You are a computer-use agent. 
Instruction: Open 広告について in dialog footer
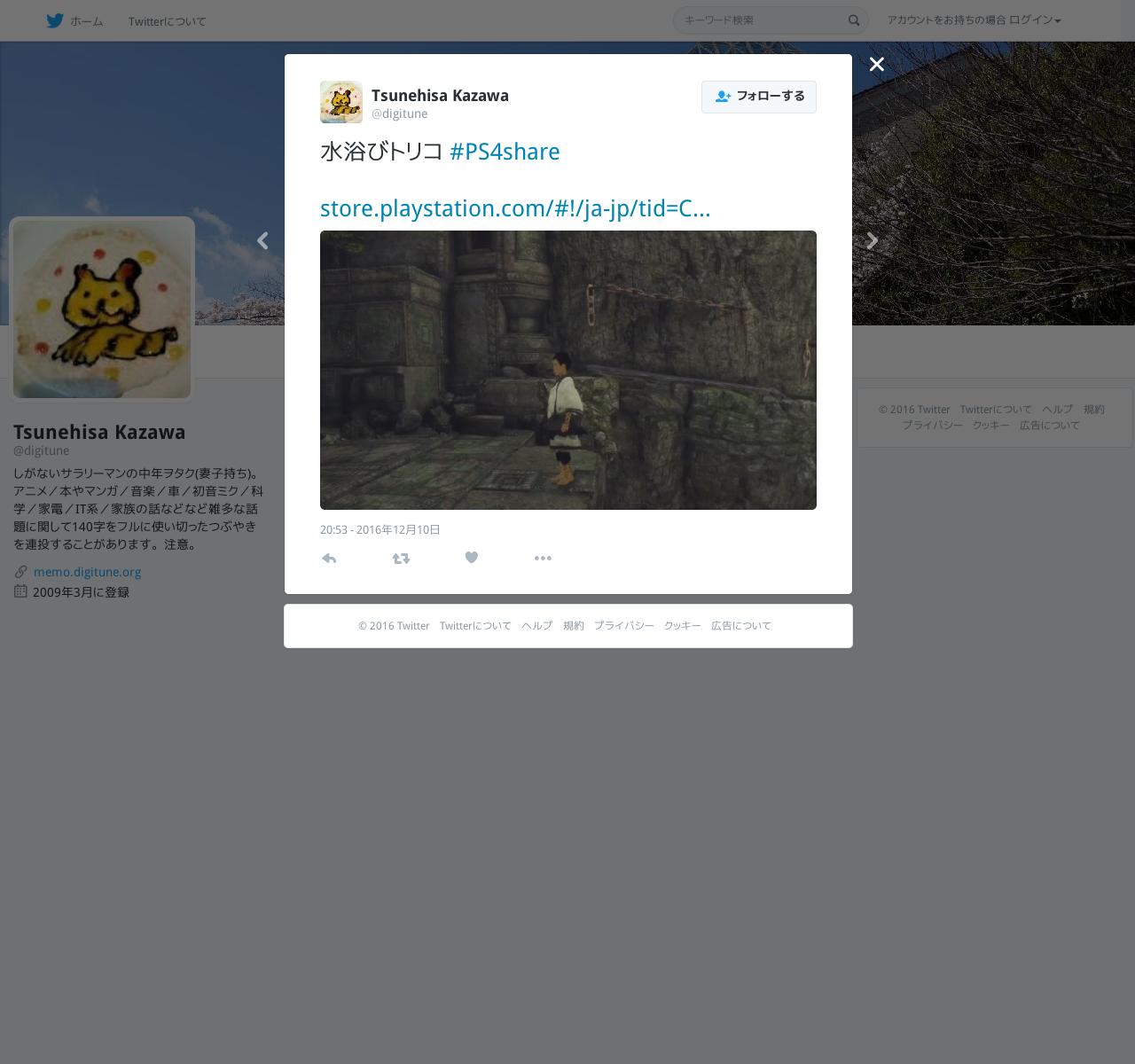(x=741, y=625)
